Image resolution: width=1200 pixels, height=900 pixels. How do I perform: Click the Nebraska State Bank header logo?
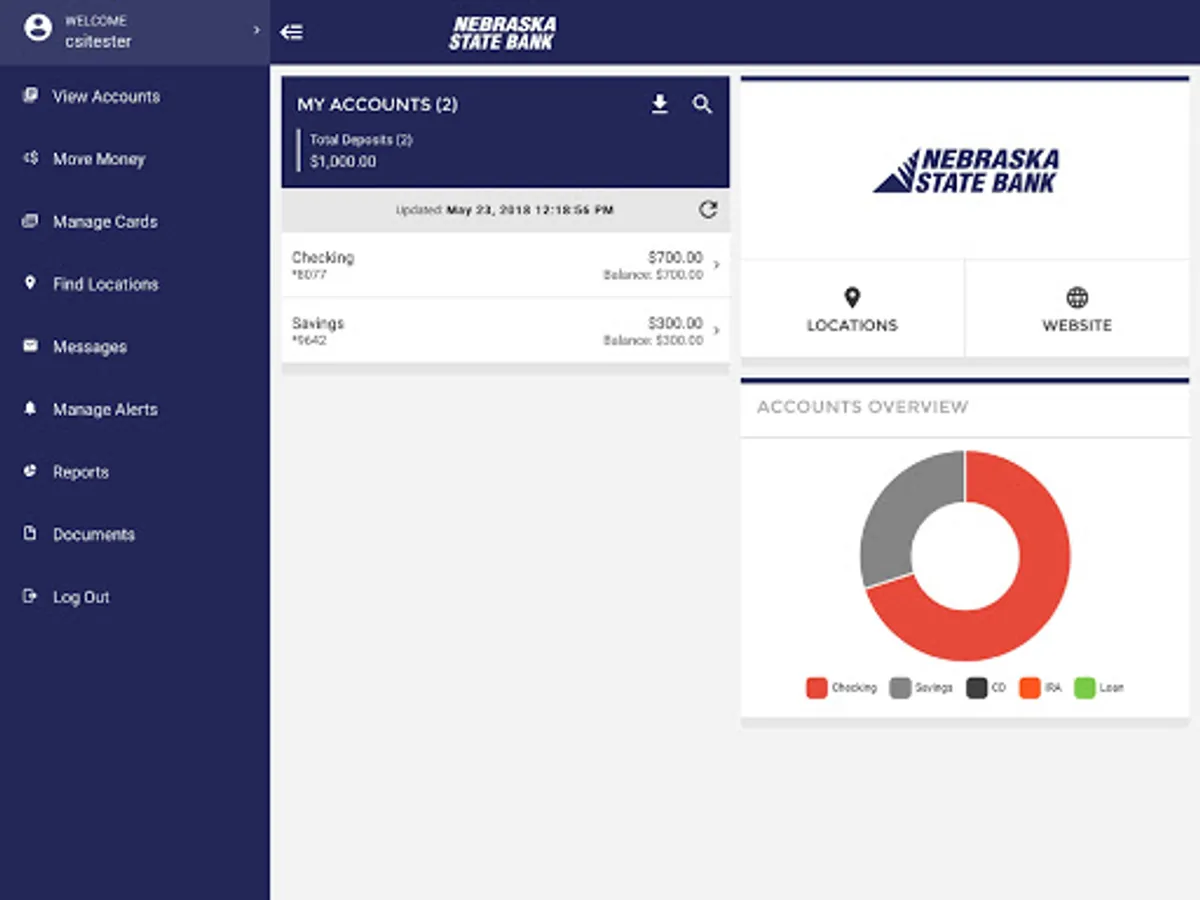tap(502, 33)
